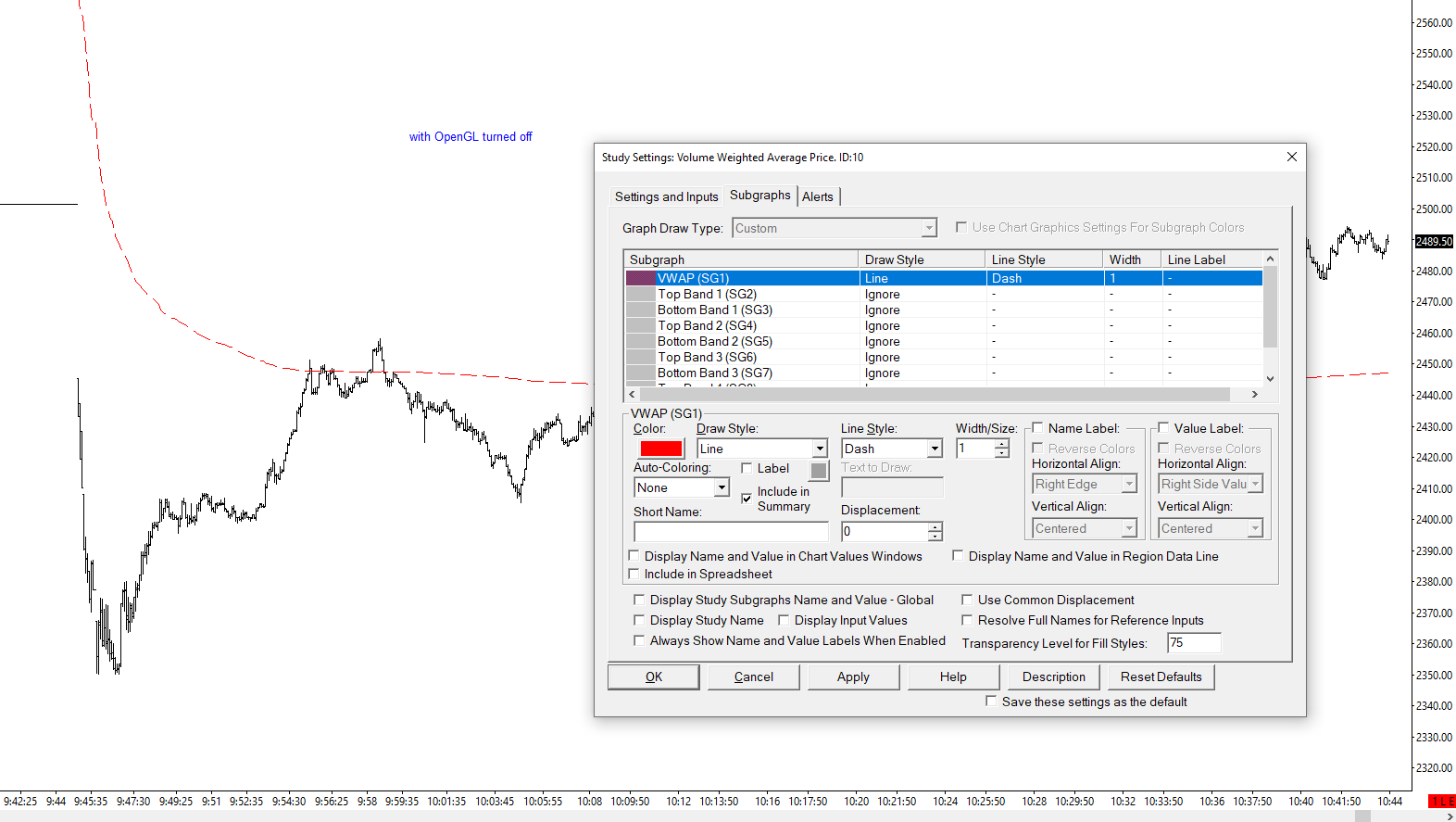Click the 2489.50 current price label
Viewport: 1456px width, 822px height.
(1434, 241)
